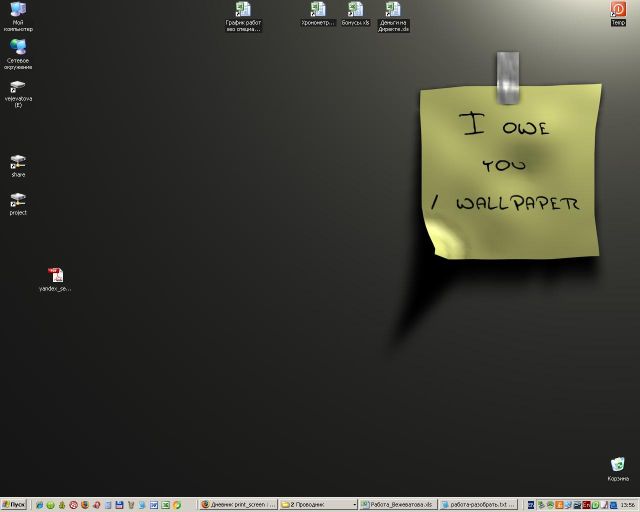Click the orange system tray icon
640x512 pixels.
(x=559, y=505)
